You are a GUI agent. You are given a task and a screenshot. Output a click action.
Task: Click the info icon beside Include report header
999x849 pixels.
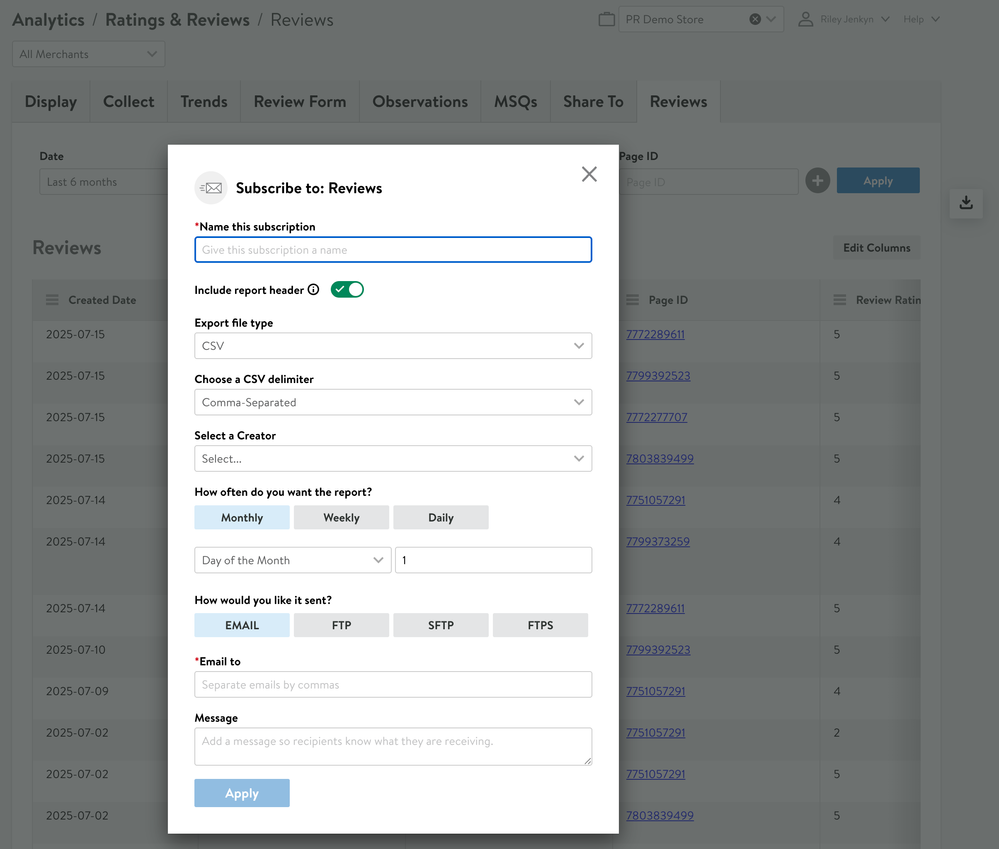[313, 290]
